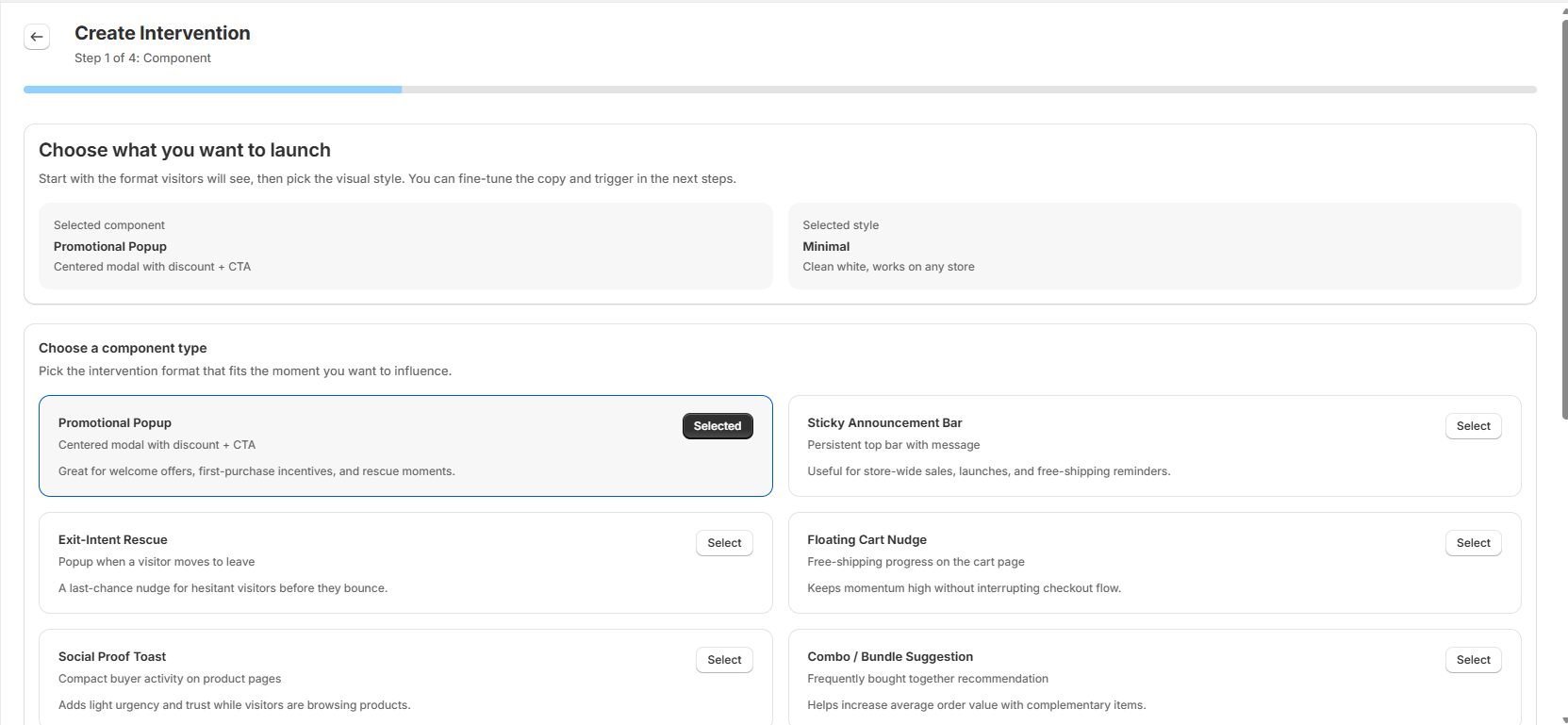
Task: Click the back arrow icon
Action: point(37,37)
